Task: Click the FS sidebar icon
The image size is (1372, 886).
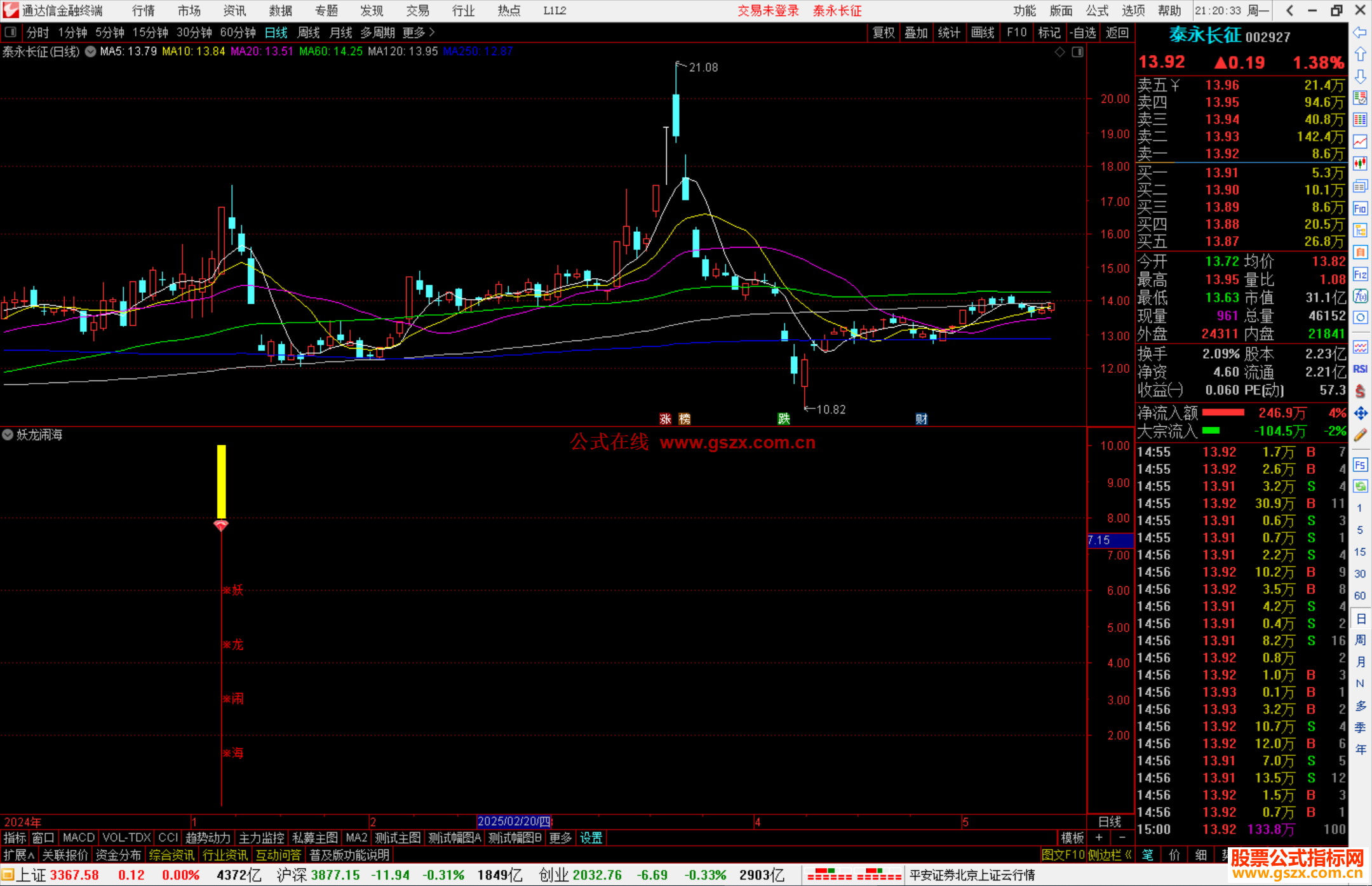Action: click(1360, 465)
